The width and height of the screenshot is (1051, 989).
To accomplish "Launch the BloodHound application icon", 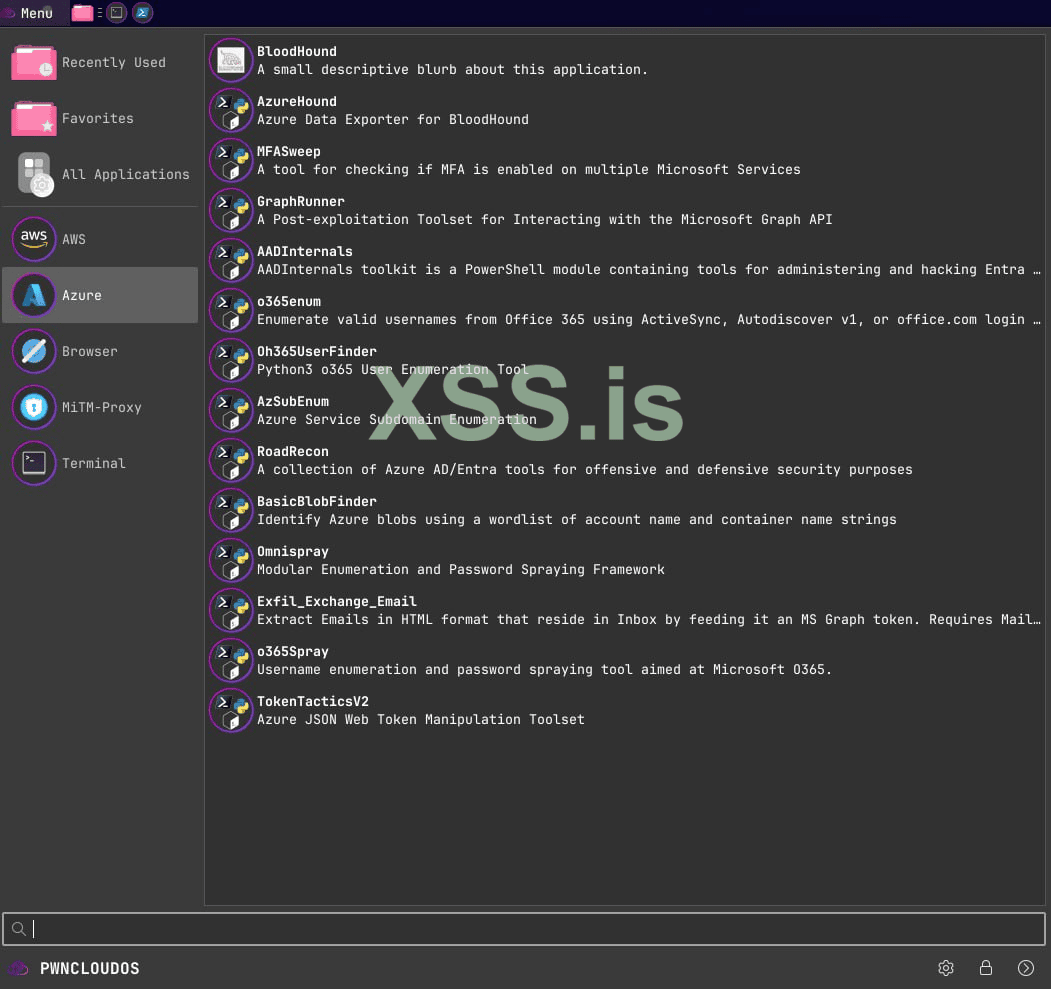I will 231,60.
